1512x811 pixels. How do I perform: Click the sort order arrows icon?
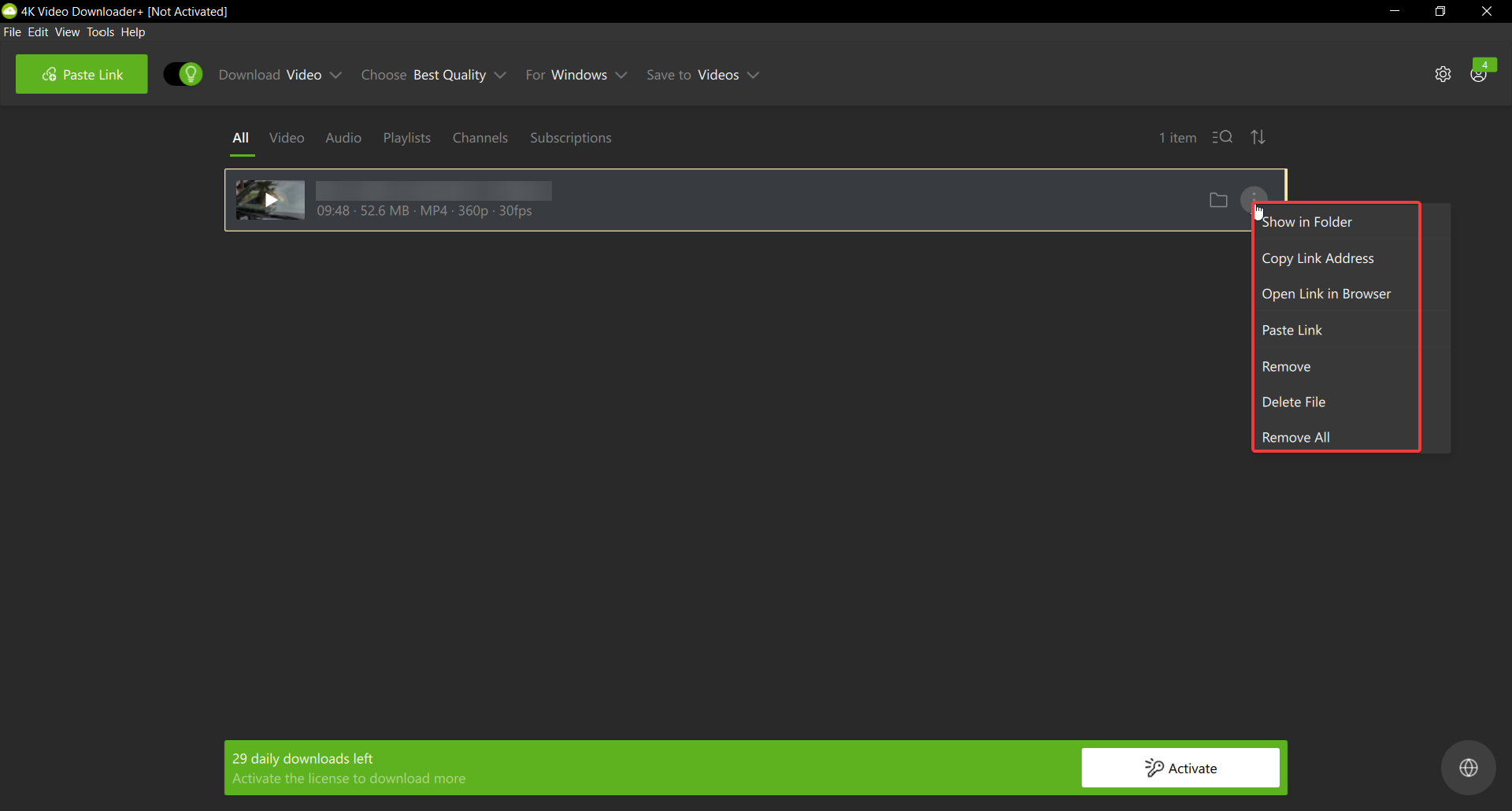pos(1258,137)
